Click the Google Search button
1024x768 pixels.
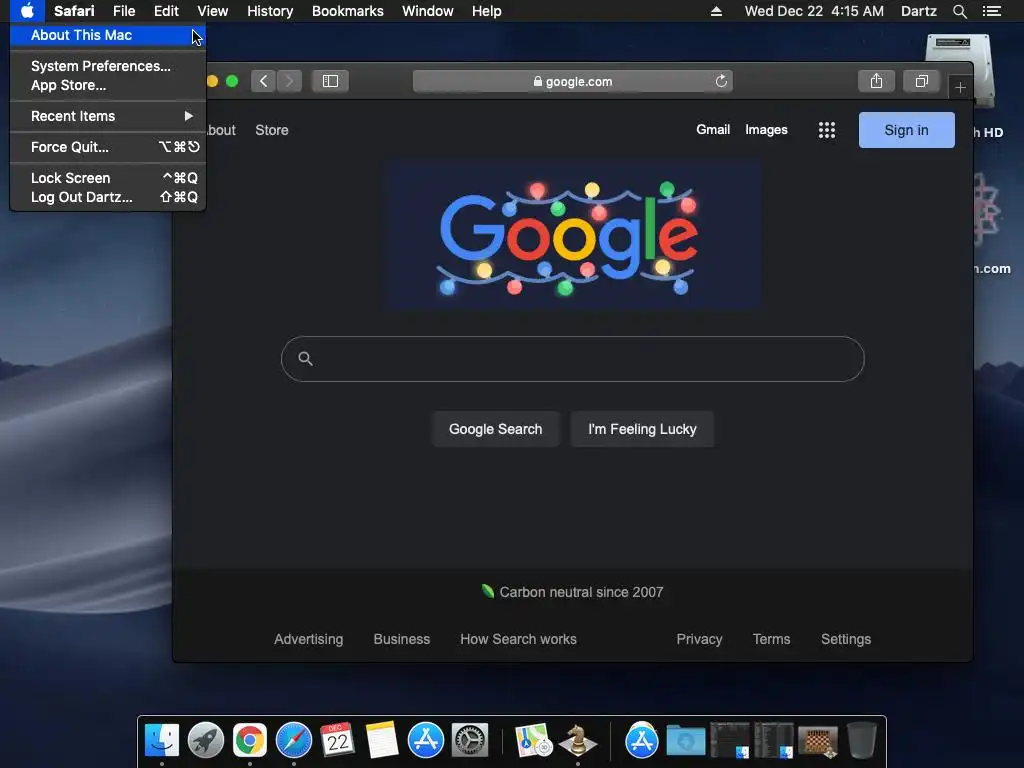(496, 429)
